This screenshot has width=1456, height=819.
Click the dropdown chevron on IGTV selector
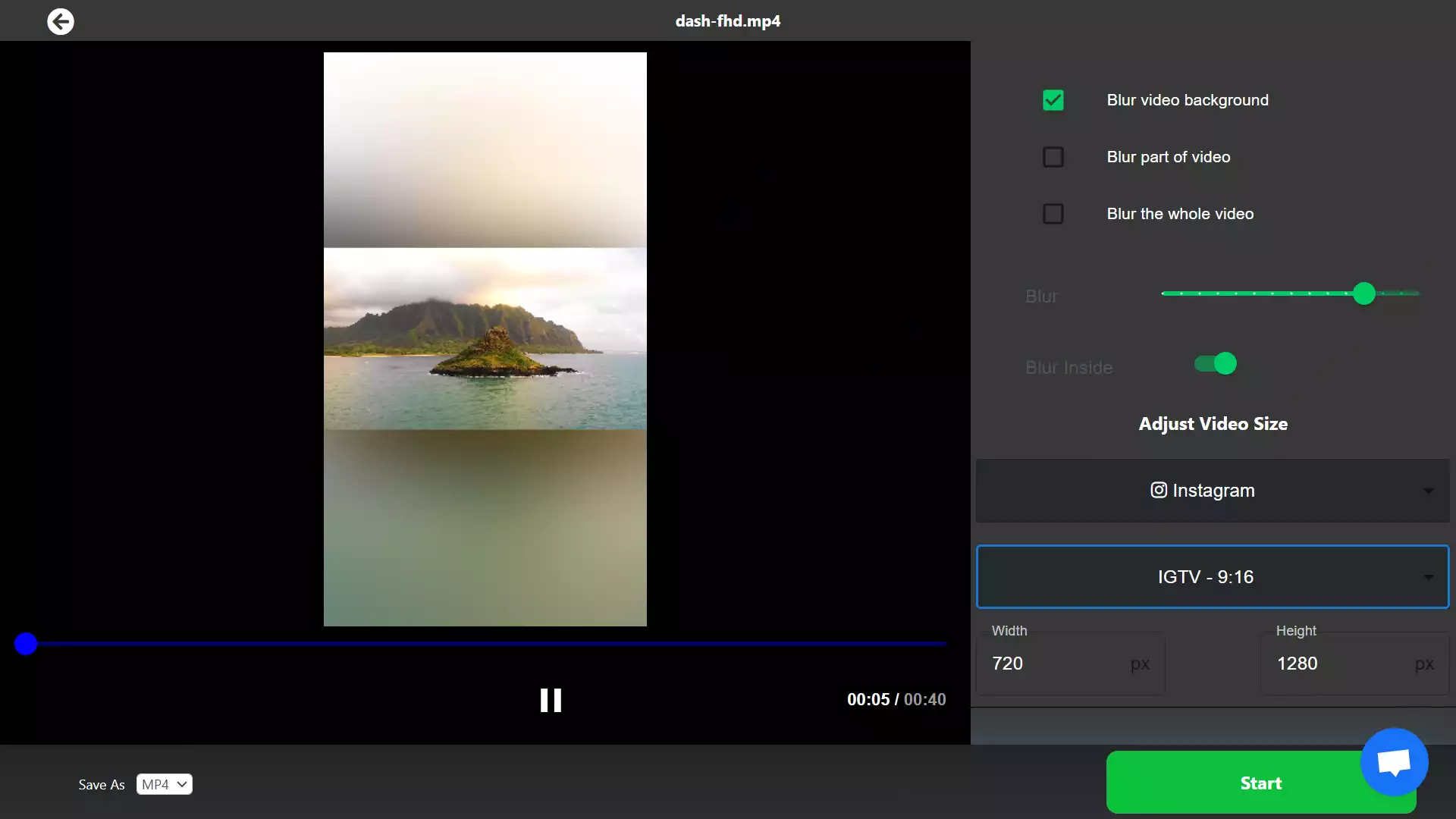[x=1429, y=576]
